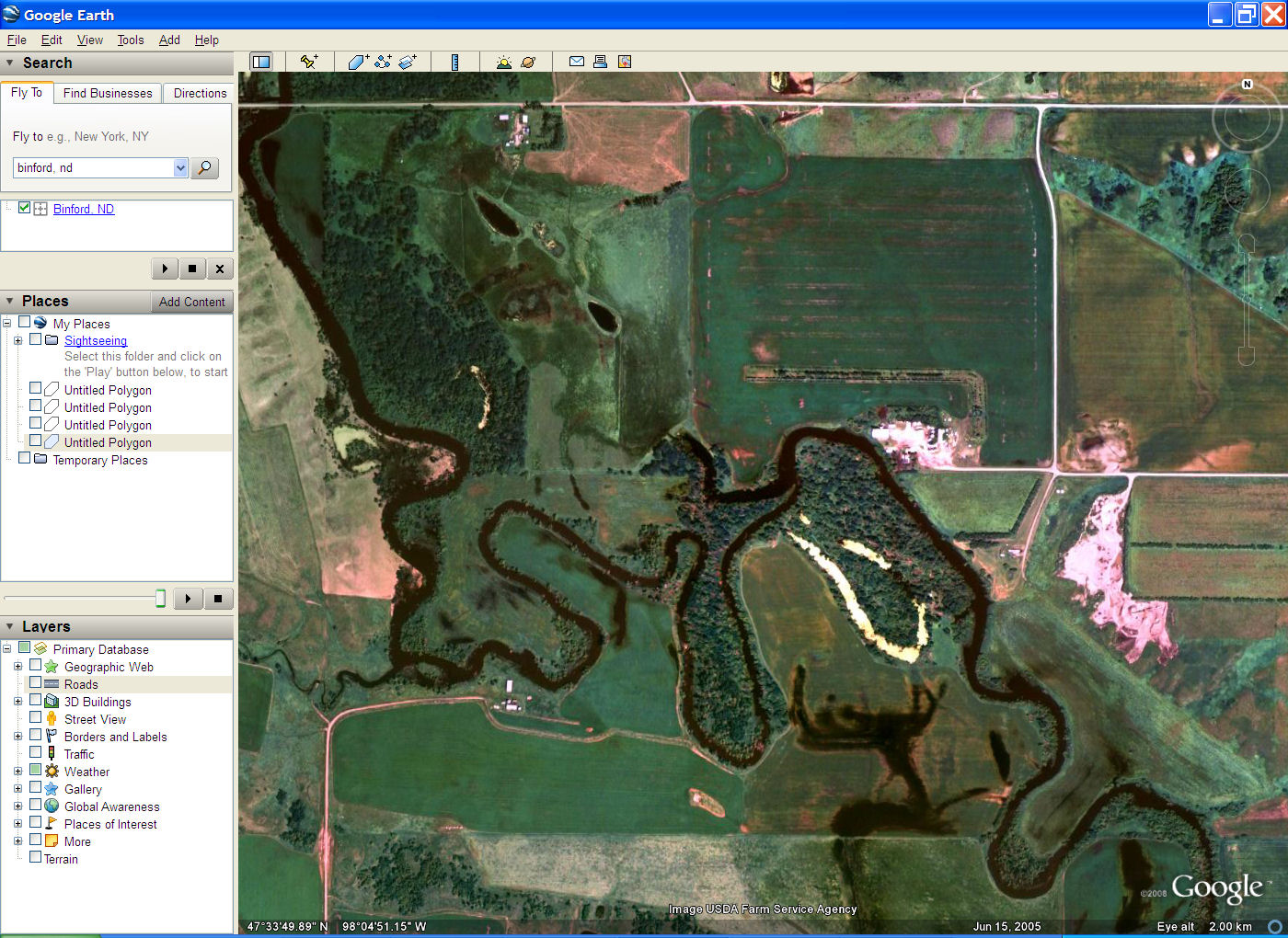The height and width of the screenshot is (938, 1288).
Task: Open the Ruler measuring tool
Action: point(454,62)
